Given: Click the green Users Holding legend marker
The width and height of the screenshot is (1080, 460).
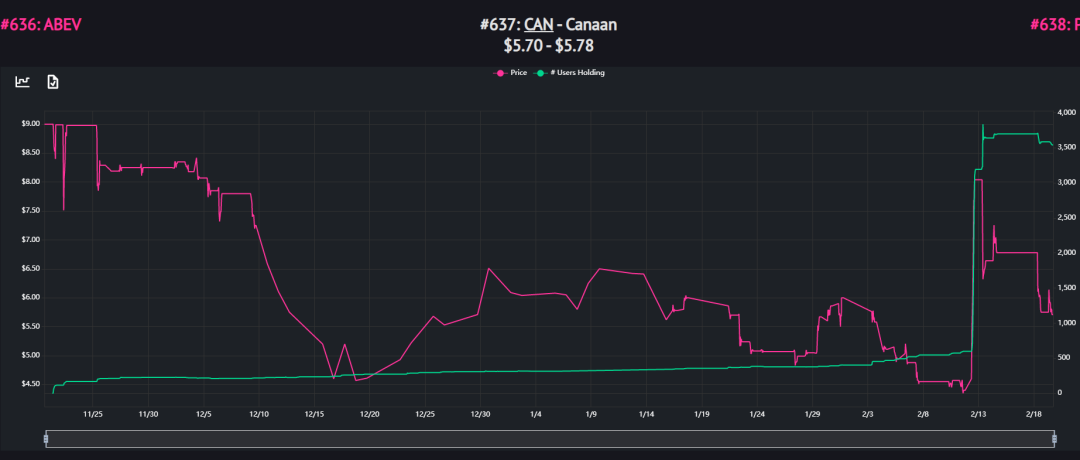Looking at the screenshot, I should [x=541, y=73].
